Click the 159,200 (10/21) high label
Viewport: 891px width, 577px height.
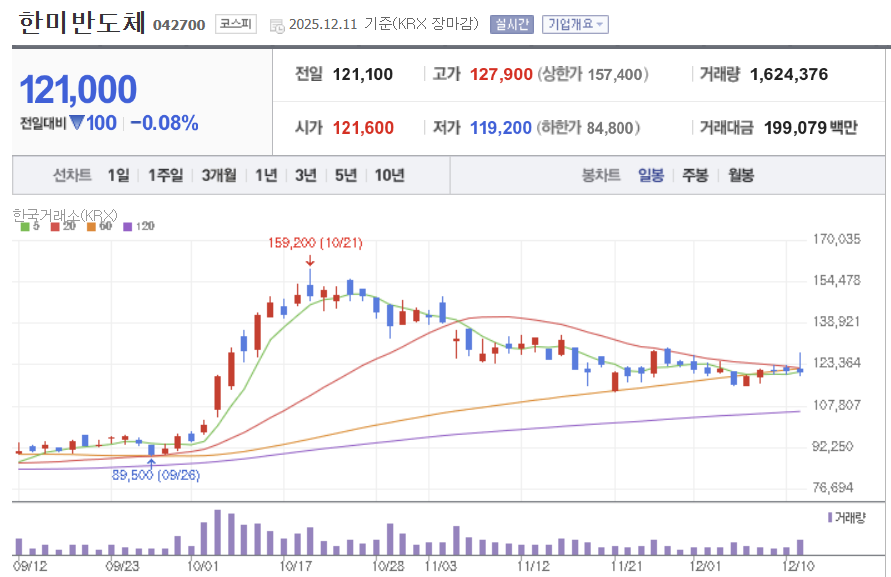(315, 243)
